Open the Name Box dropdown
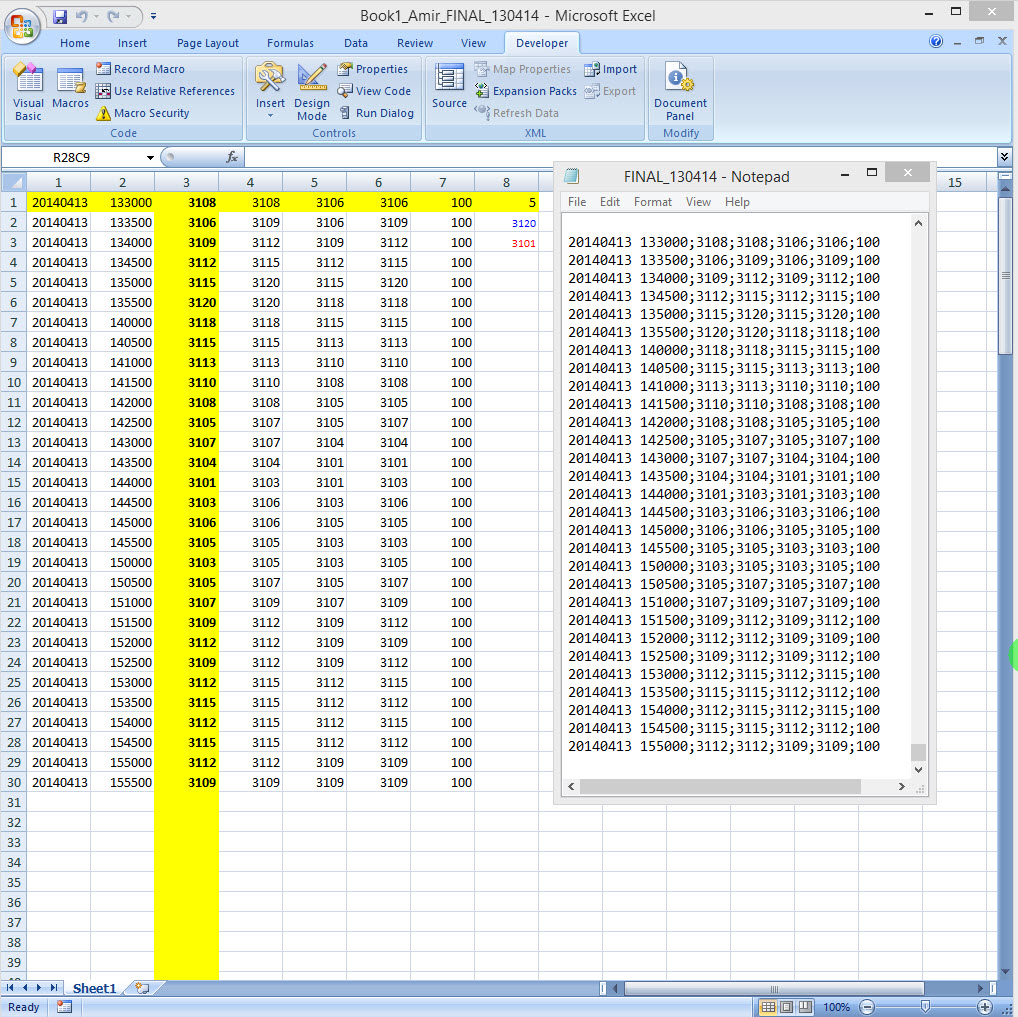 click(x=150, y=158)
